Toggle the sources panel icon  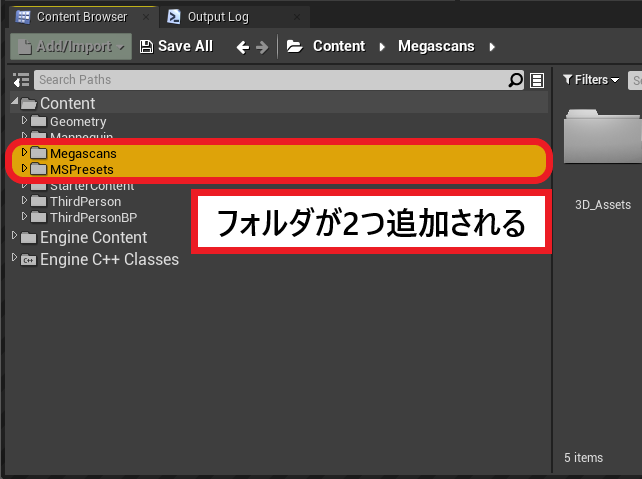[21, 80]
